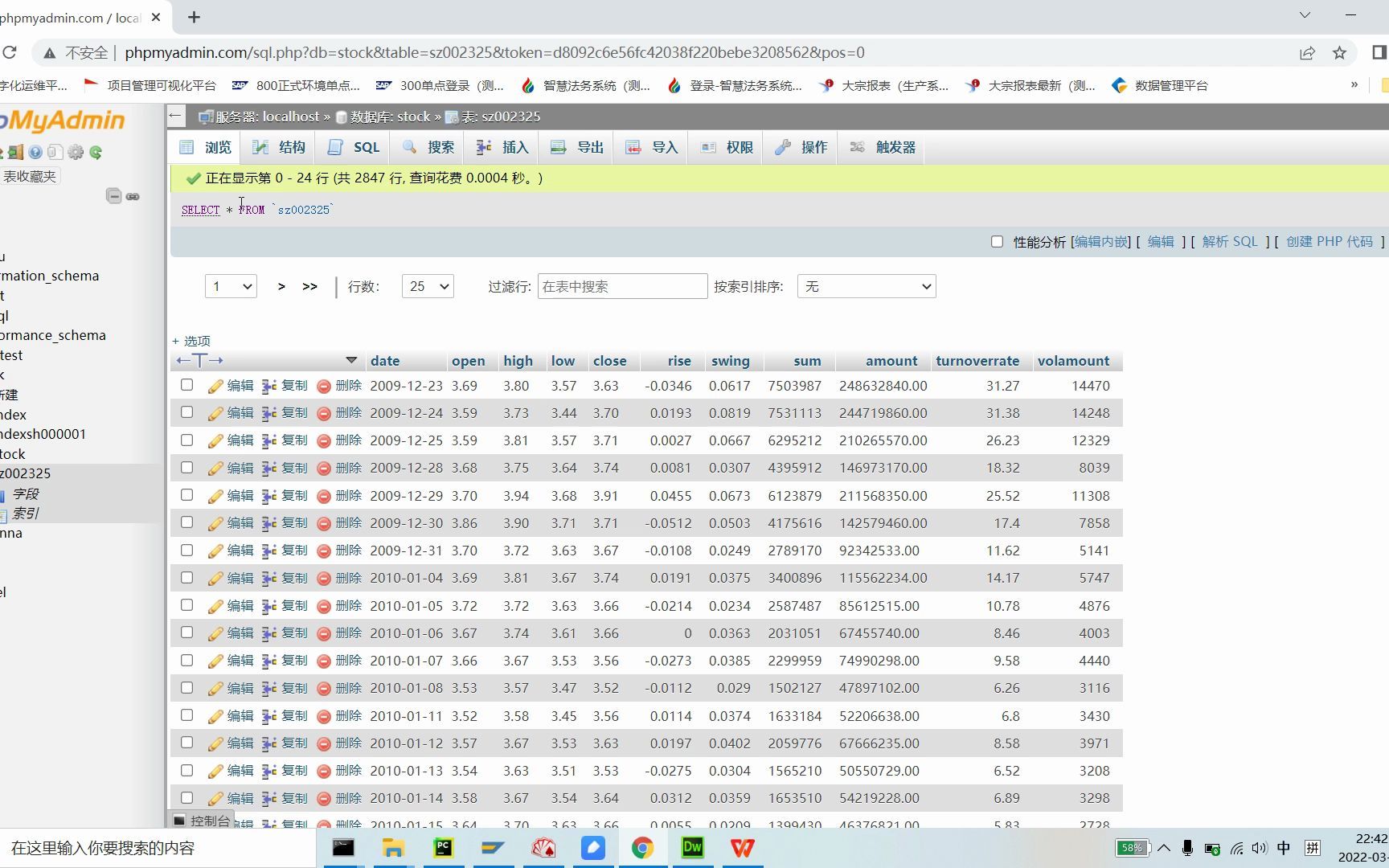Open the rows-per-page dropdown showing 25
This screenshot has width=1389, height=868.
point(428,286)
